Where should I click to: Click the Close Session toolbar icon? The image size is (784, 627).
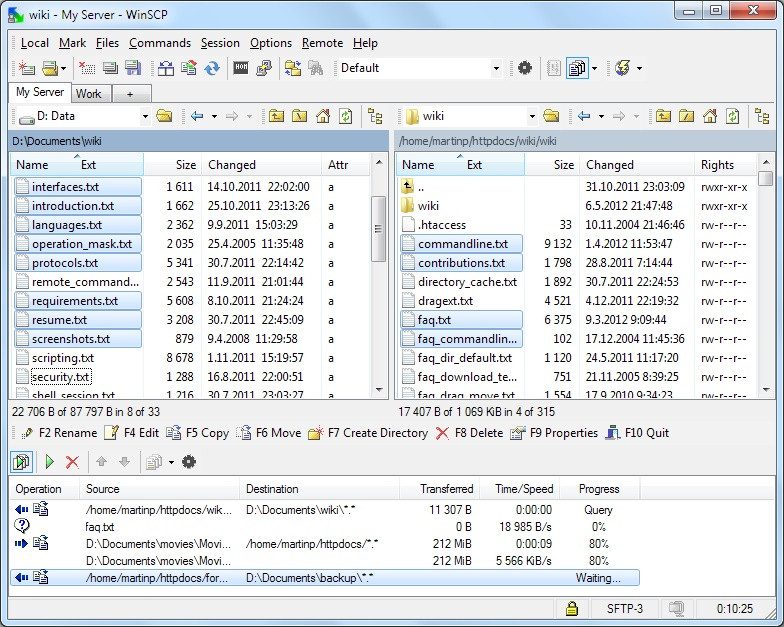coord(87,68)
